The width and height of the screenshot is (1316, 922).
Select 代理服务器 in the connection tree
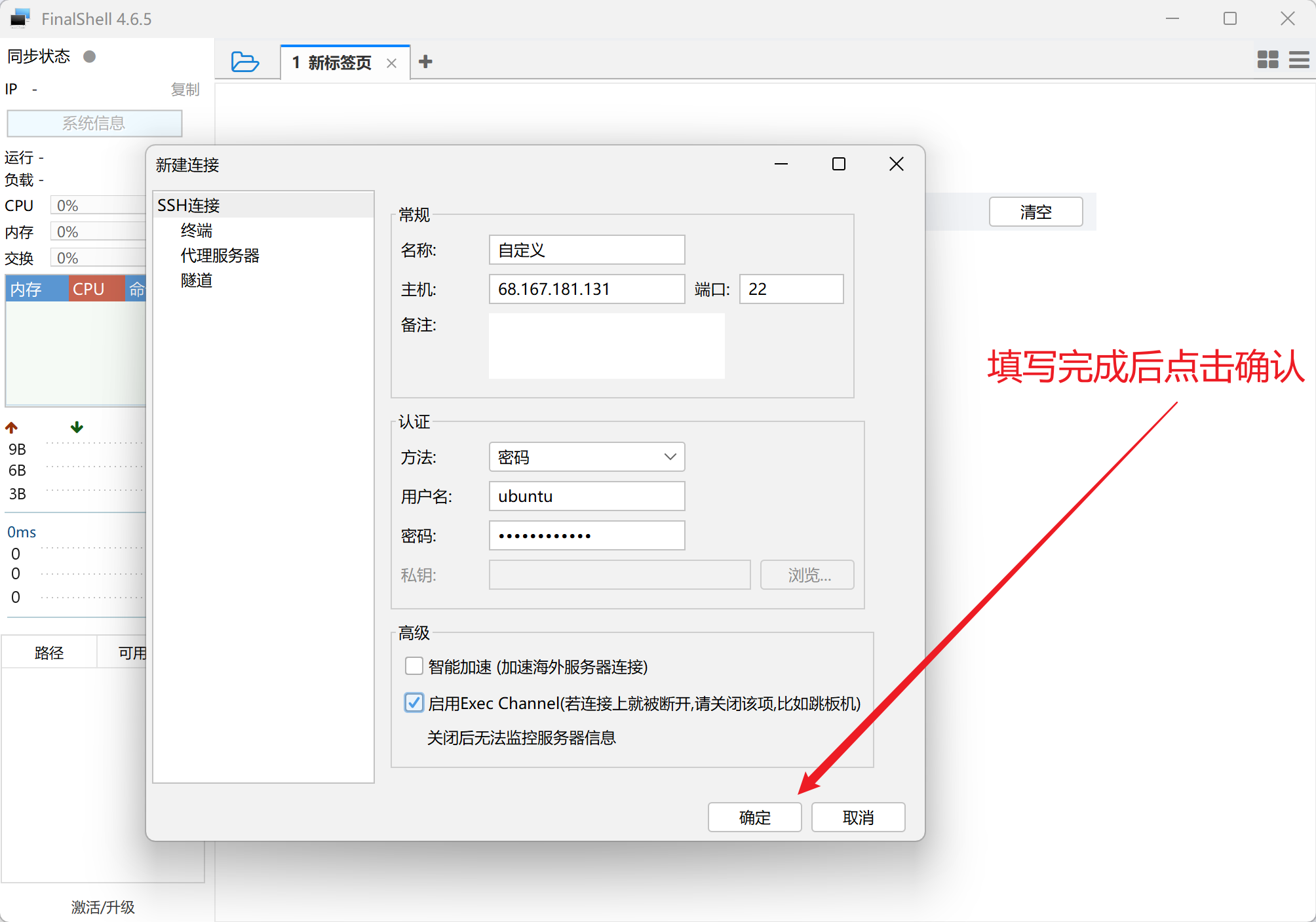(x=220, y=256)
